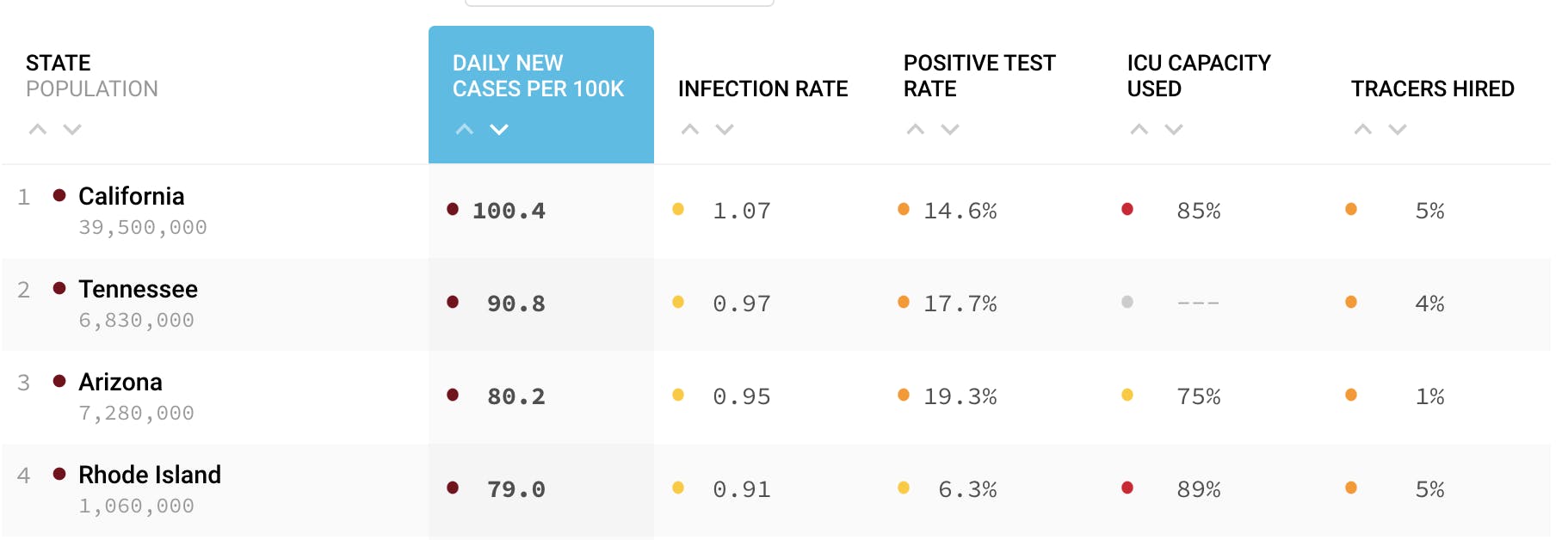Sort Infection Rate ascending arrow
The image size is (1568, 540).
click(x=690, y=130)
